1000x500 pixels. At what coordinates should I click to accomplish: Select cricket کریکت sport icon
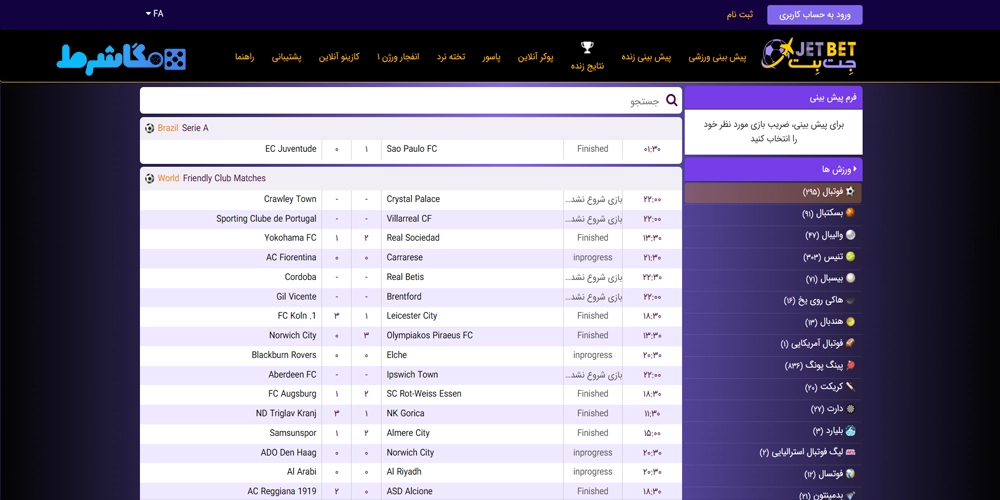pos(849,387)
